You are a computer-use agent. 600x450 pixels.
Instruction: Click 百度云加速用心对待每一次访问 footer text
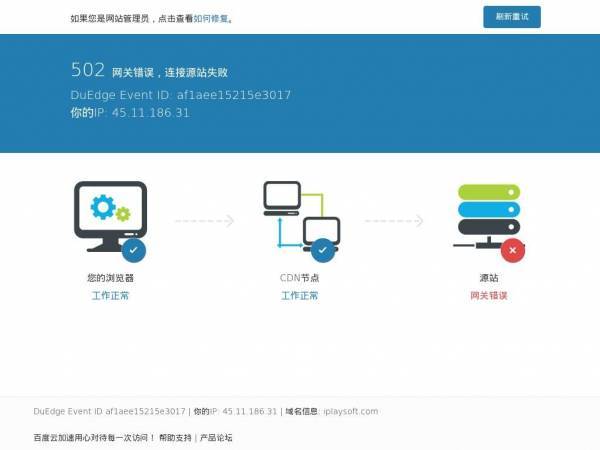[94, 437]
